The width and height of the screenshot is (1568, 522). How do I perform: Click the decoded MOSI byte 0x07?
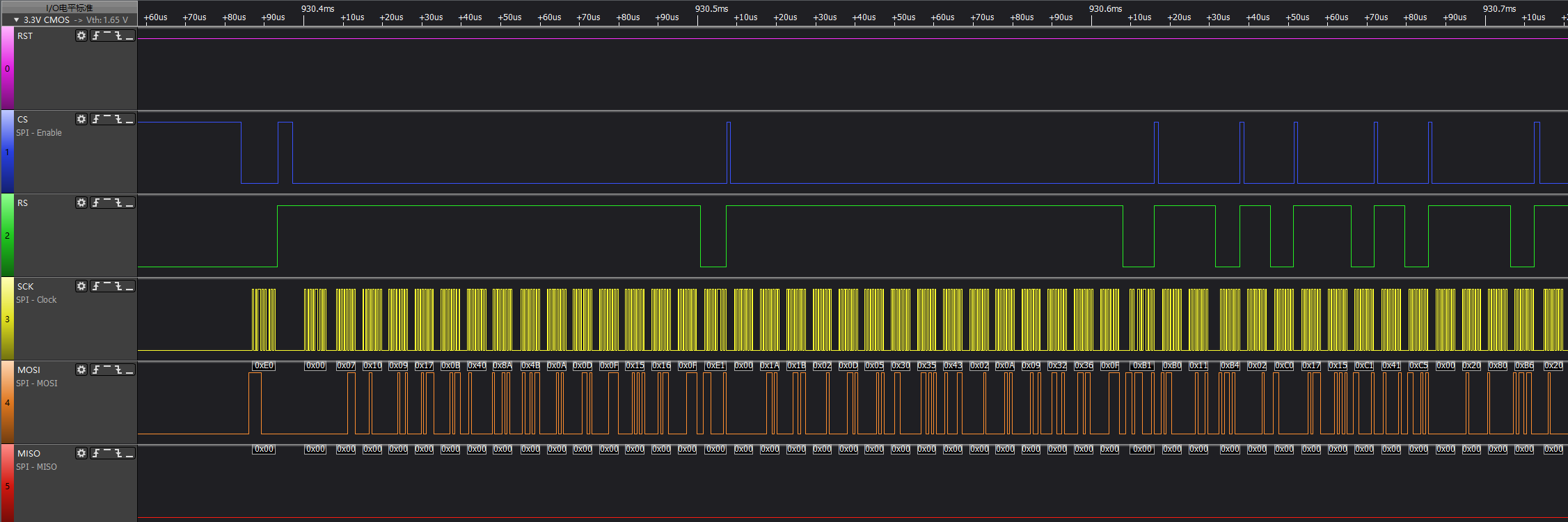[346, 365]
